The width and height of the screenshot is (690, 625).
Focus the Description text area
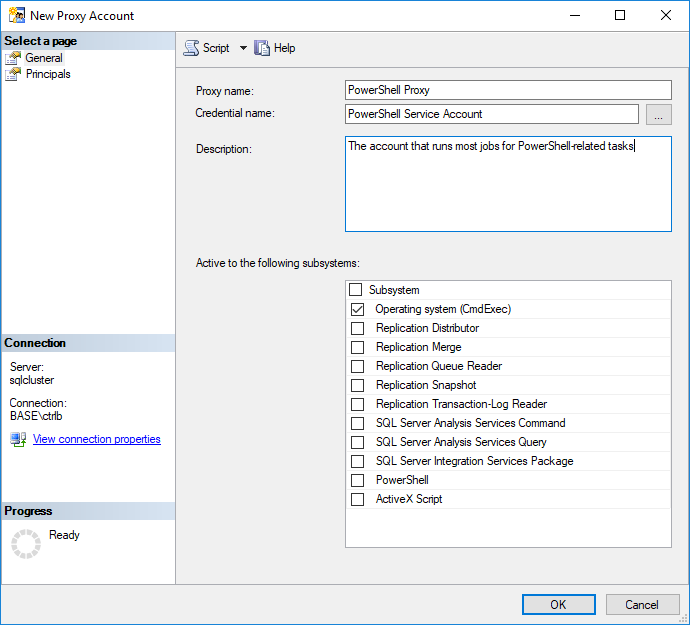pyautogui.click(x=507, y=185)
